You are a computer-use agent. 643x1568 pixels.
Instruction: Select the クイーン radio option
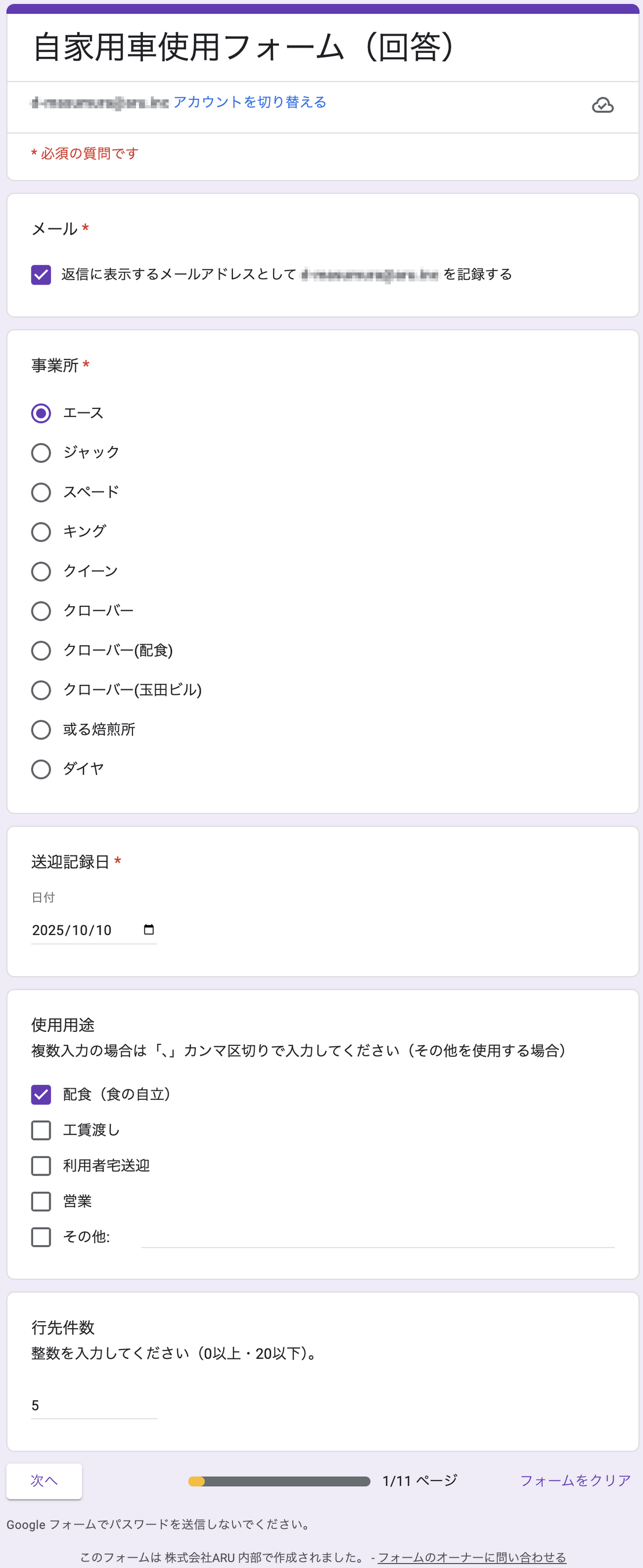[41, 571]
